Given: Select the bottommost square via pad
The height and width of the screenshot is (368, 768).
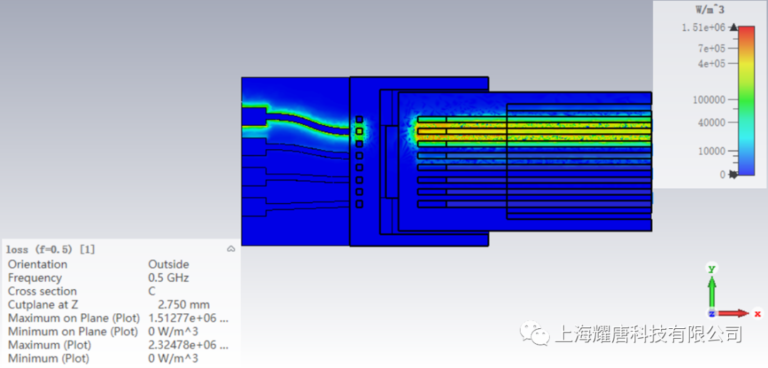Looking at the screenshot, I should click(x=359, y=204).
